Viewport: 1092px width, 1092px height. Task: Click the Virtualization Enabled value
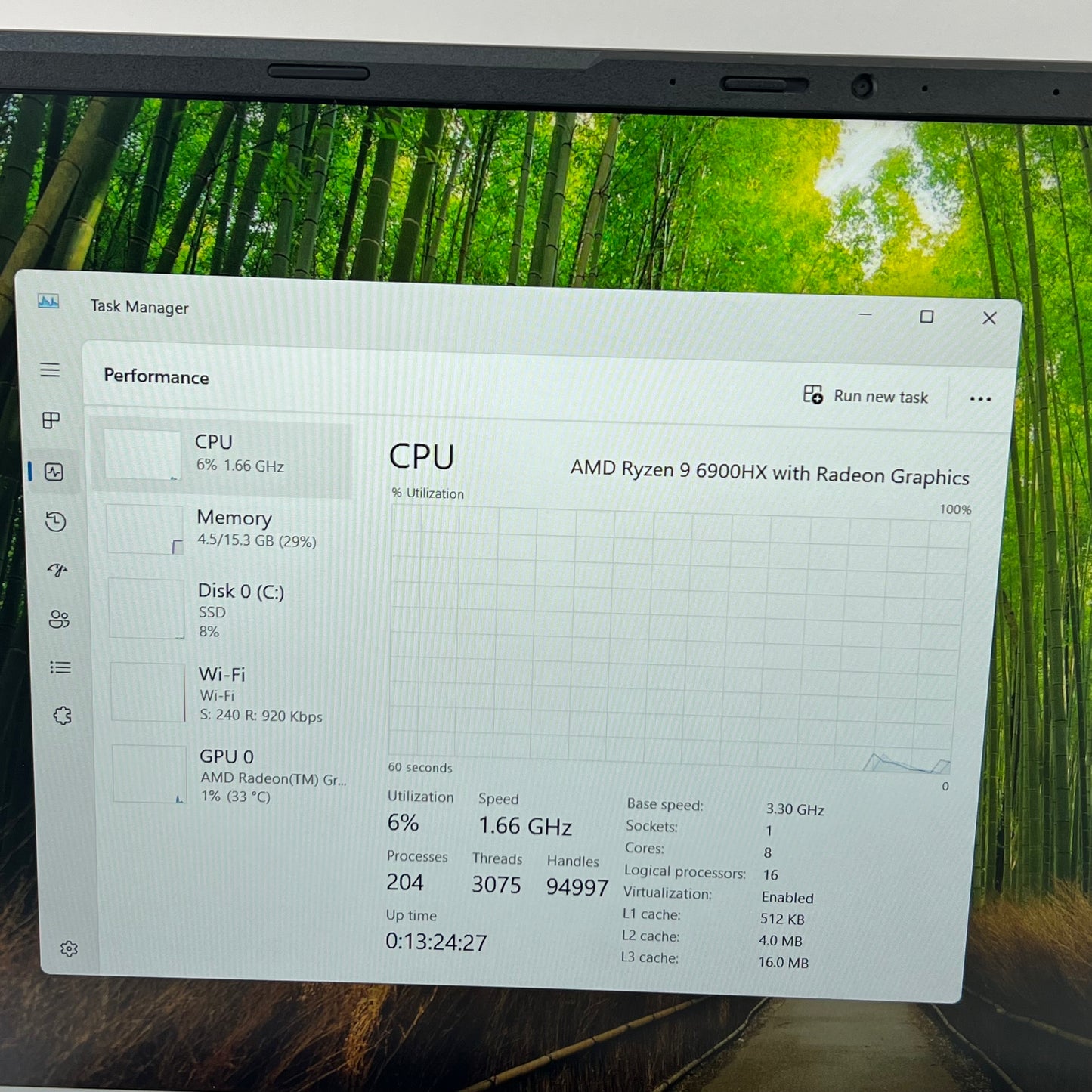(x=787, y=897)
